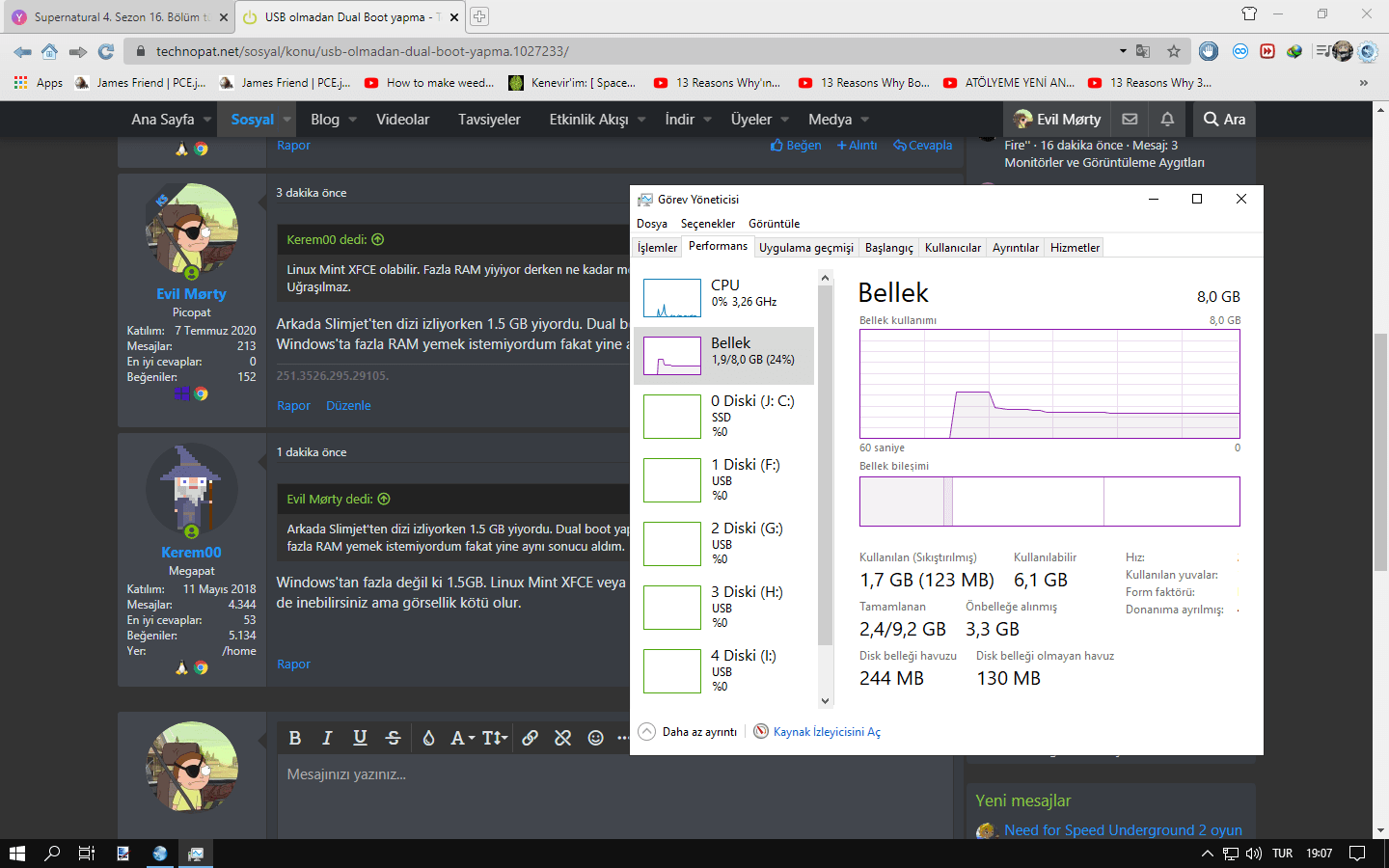1389x868 pixels.
Task: Click the Beğen like link
Action: click(x=796, y=146)
